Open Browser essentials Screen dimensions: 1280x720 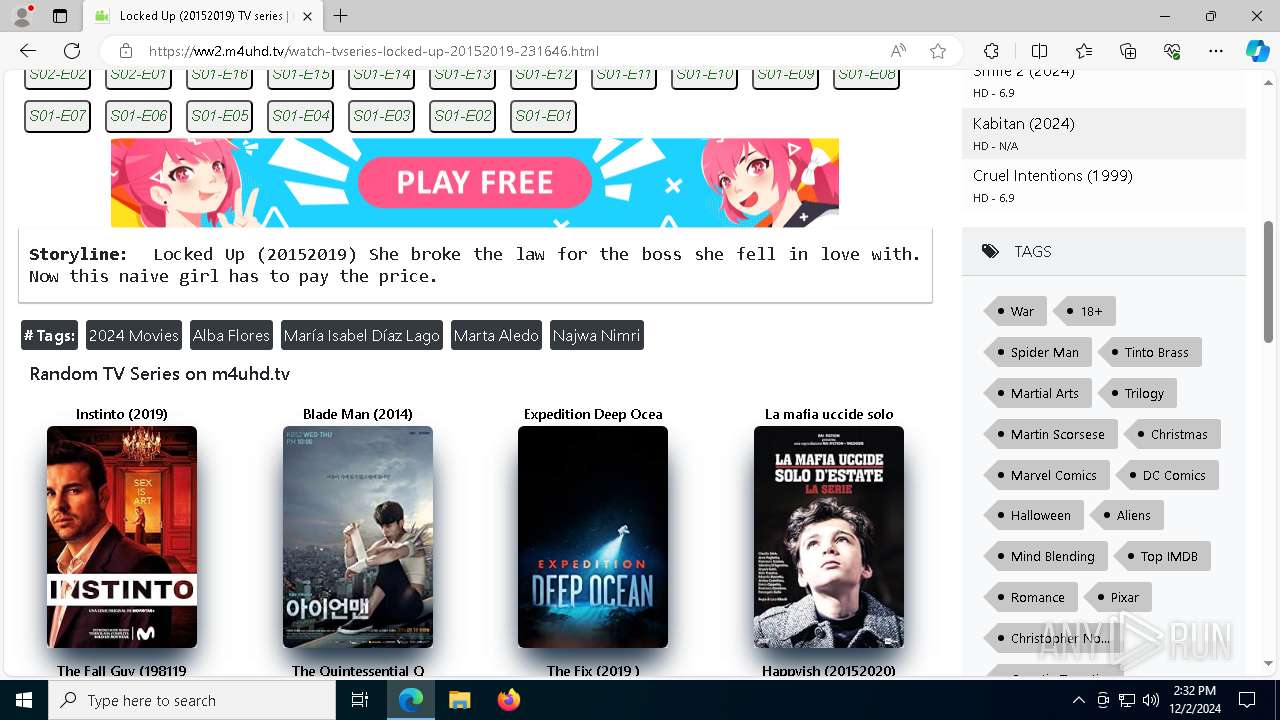1172,51
